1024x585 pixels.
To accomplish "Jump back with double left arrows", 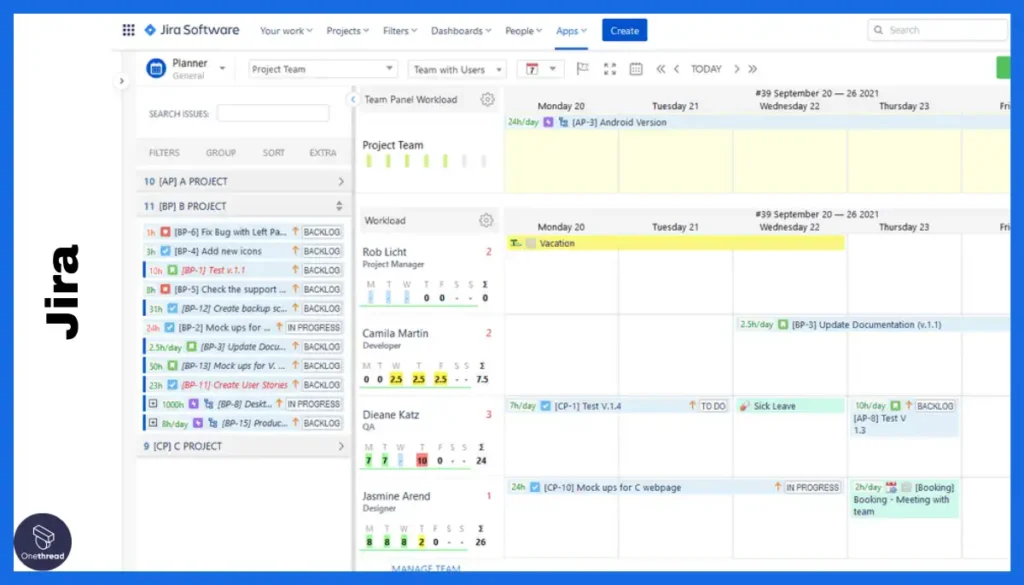I will coord(660,69).
